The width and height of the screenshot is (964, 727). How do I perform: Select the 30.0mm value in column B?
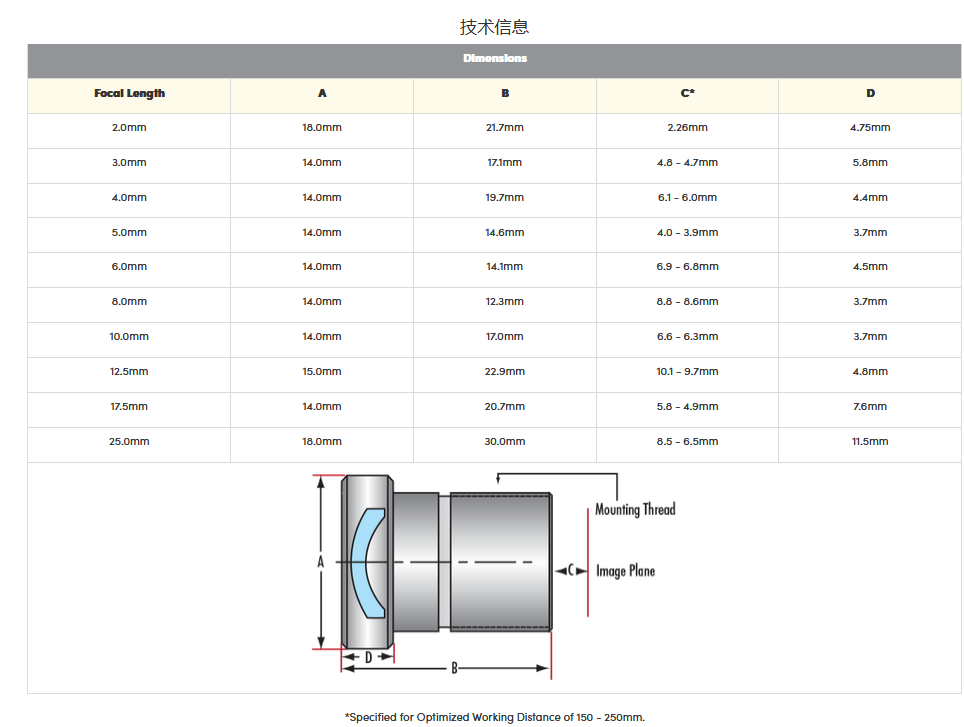(x=504, y=442)
